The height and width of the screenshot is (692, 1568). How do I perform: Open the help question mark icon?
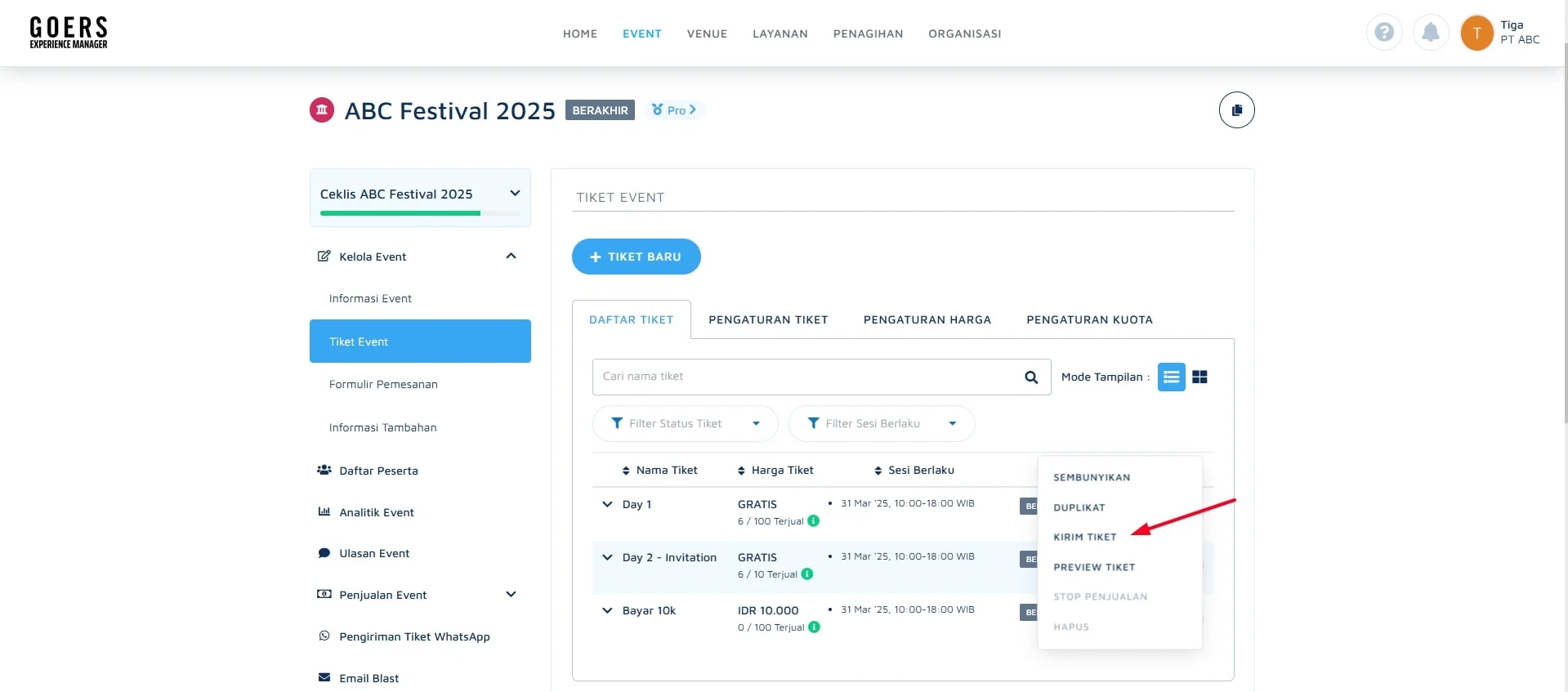(x=1384, y=33)
